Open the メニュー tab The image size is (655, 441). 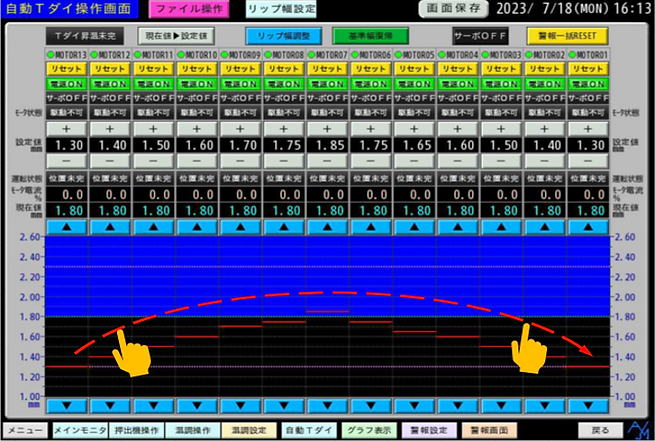pos(25,431)
